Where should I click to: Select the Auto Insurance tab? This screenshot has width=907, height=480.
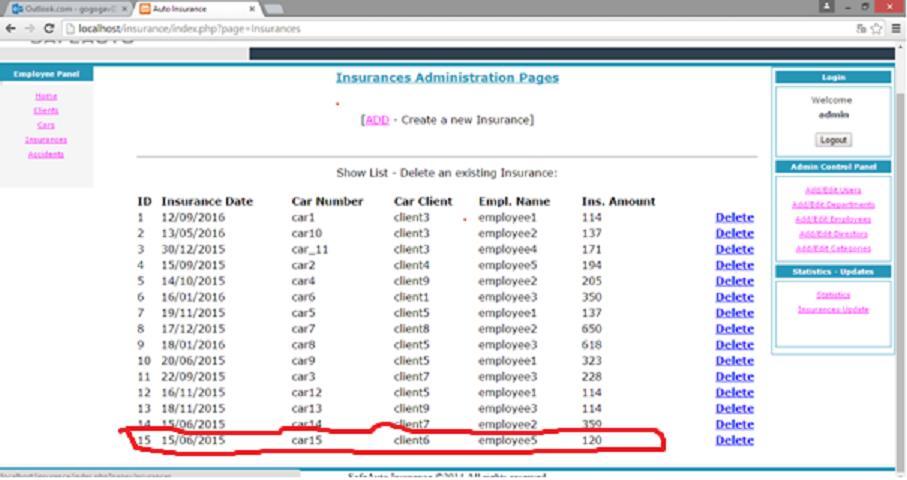point(198,9)
